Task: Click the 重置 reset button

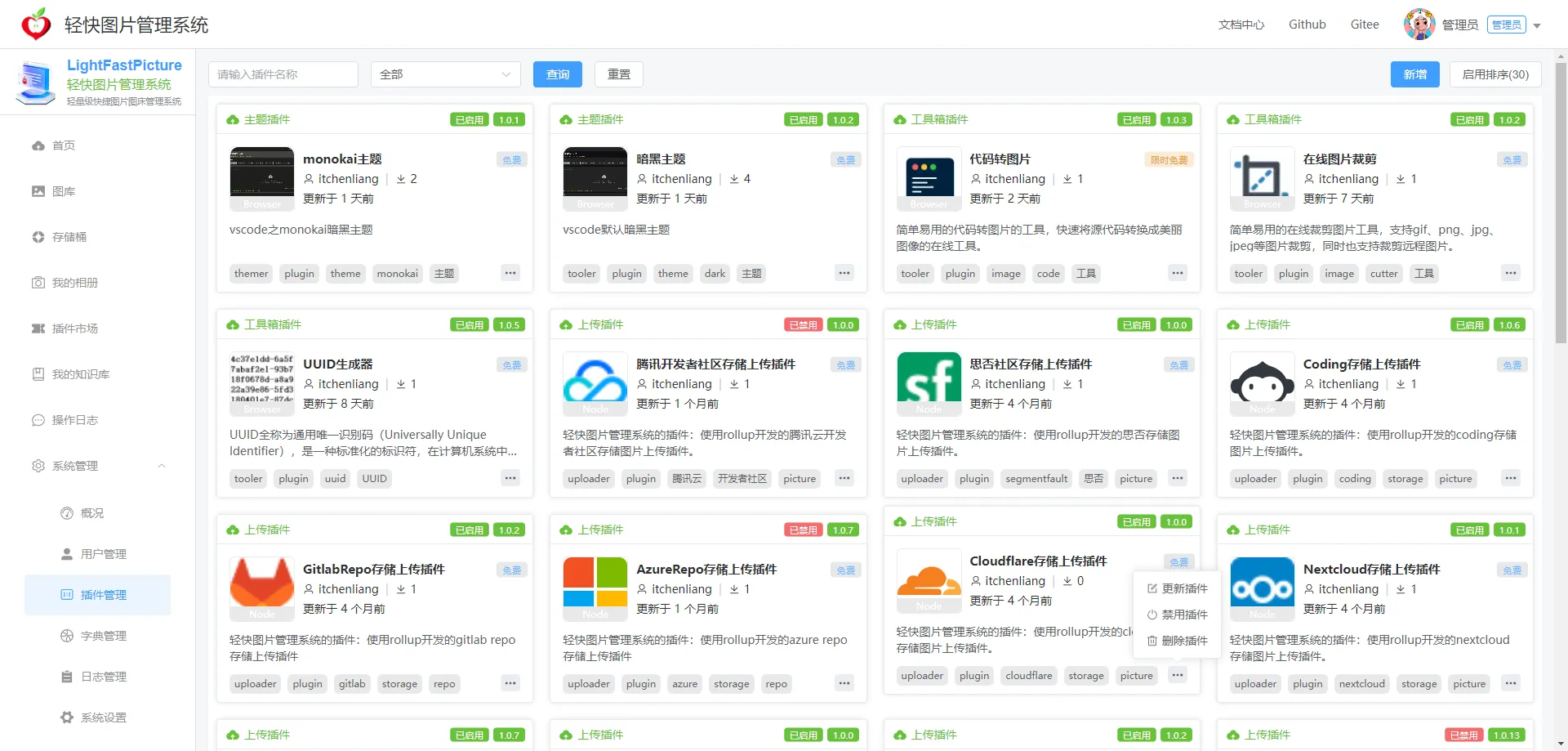Action: tap(619, 74)
